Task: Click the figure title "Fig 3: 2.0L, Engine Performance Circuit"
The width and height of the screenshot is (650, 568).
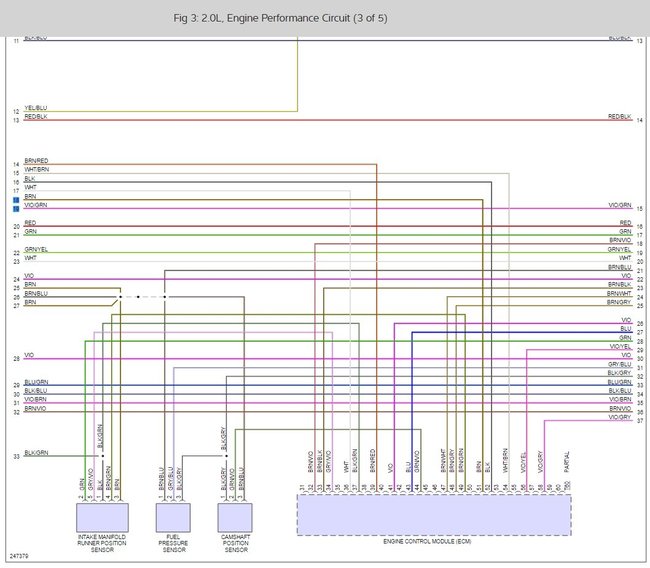Action: (x=280, y=18)
